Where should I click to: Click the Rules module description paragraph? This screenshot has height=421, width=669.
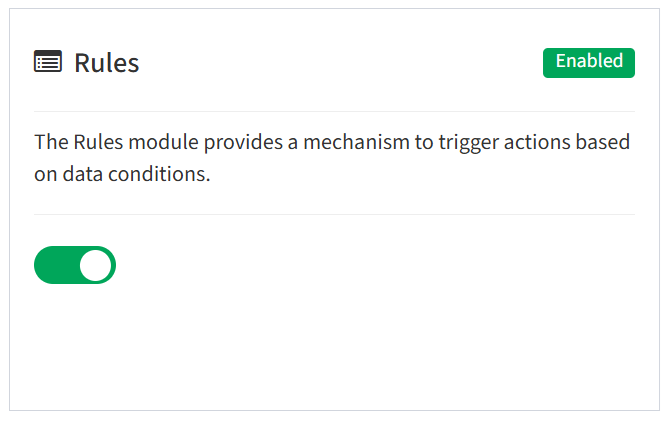point(332,158)
